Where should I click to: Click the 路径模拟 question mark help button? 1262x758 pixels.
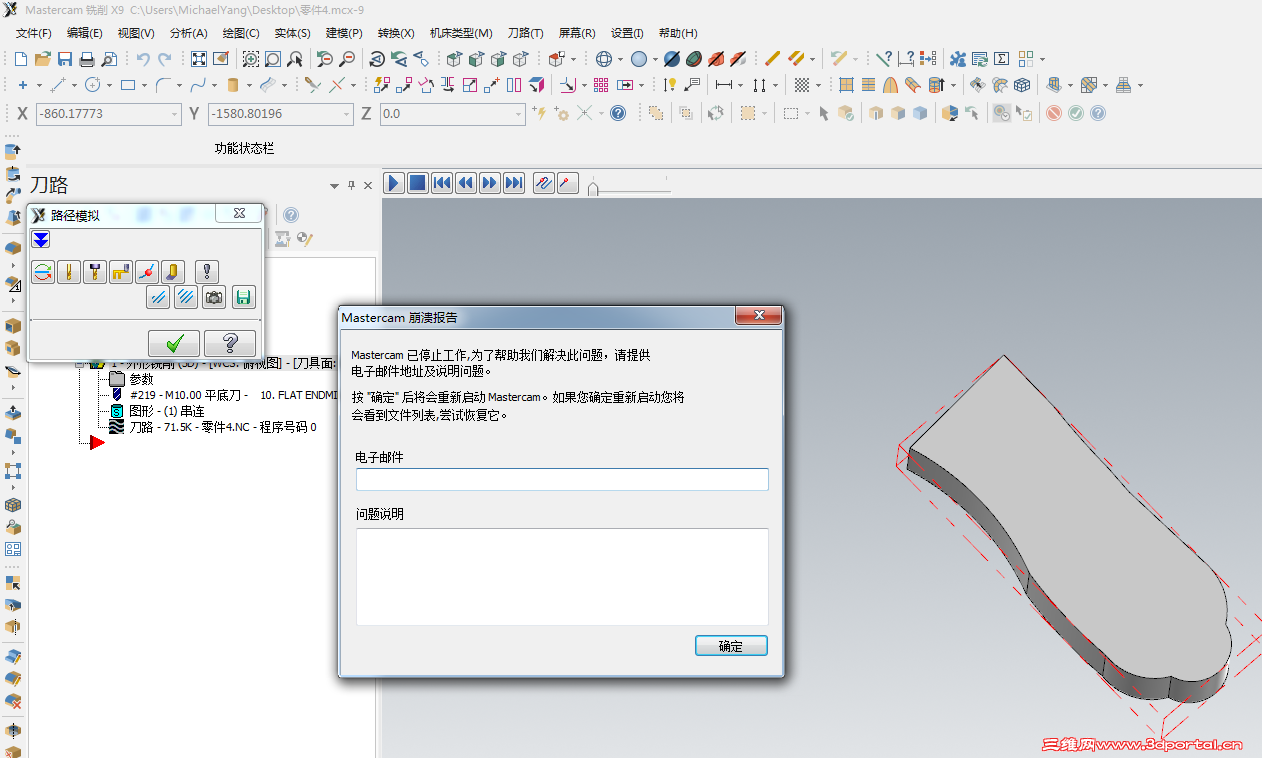(x=230, y=343)
